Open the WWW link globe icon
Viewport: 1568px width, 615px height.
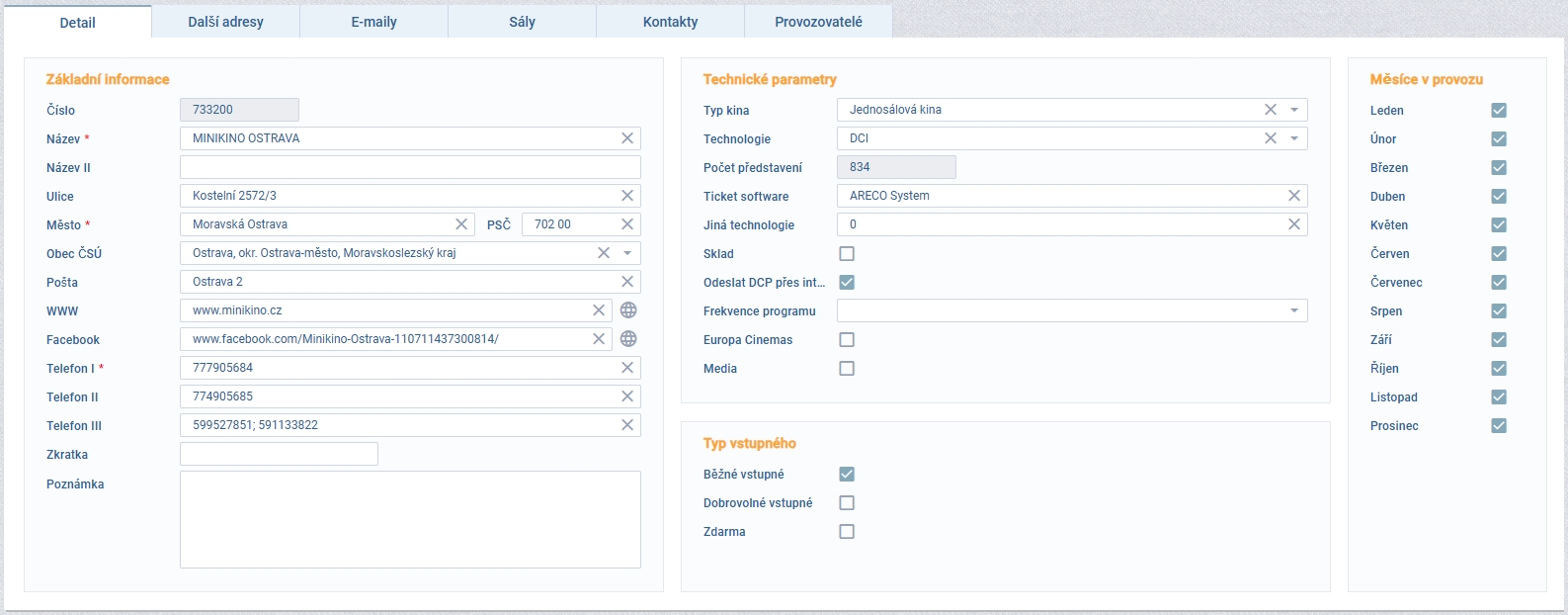[628, 310]
